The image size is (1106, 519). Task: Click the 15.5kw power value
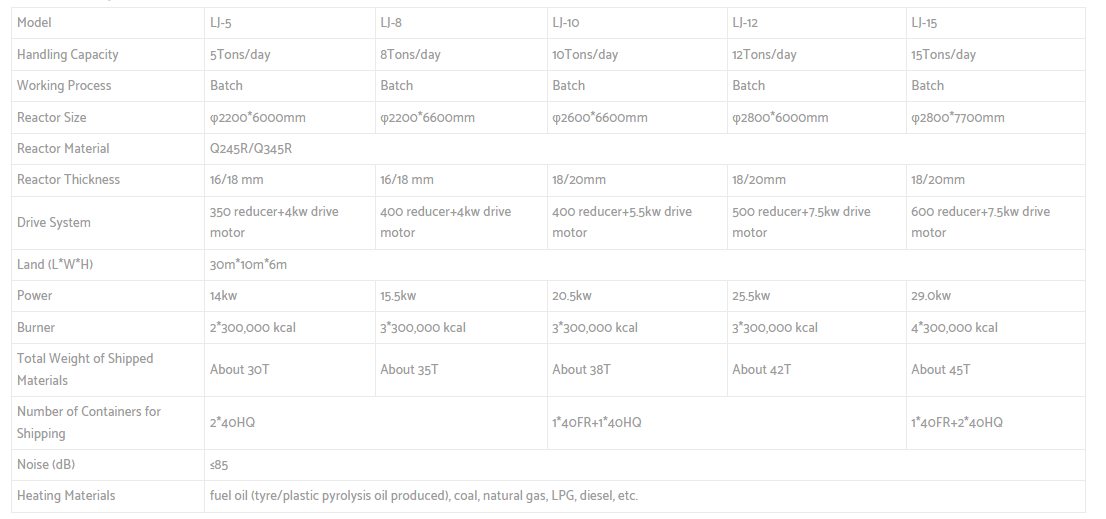click(x=398, y=295)
